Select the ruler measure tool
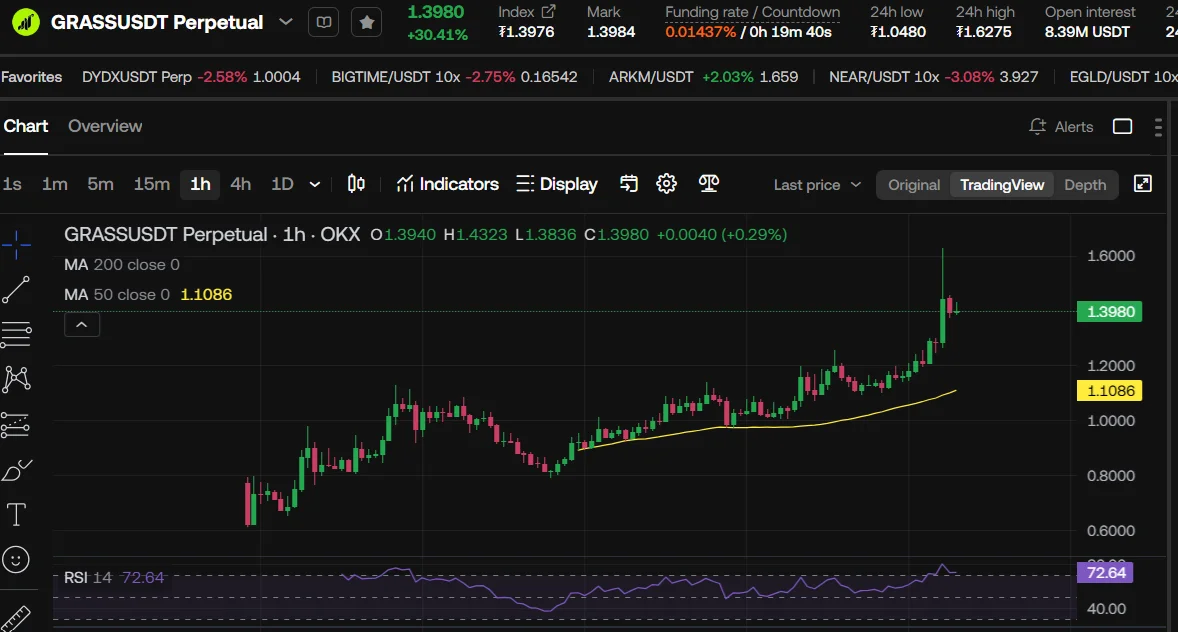 pyautogui.click(x=16, y=618)
